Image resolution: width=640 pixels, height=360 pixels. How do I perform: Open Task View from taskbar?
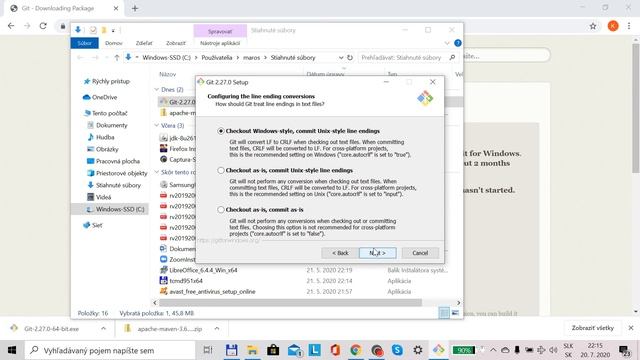click(208, 350)
